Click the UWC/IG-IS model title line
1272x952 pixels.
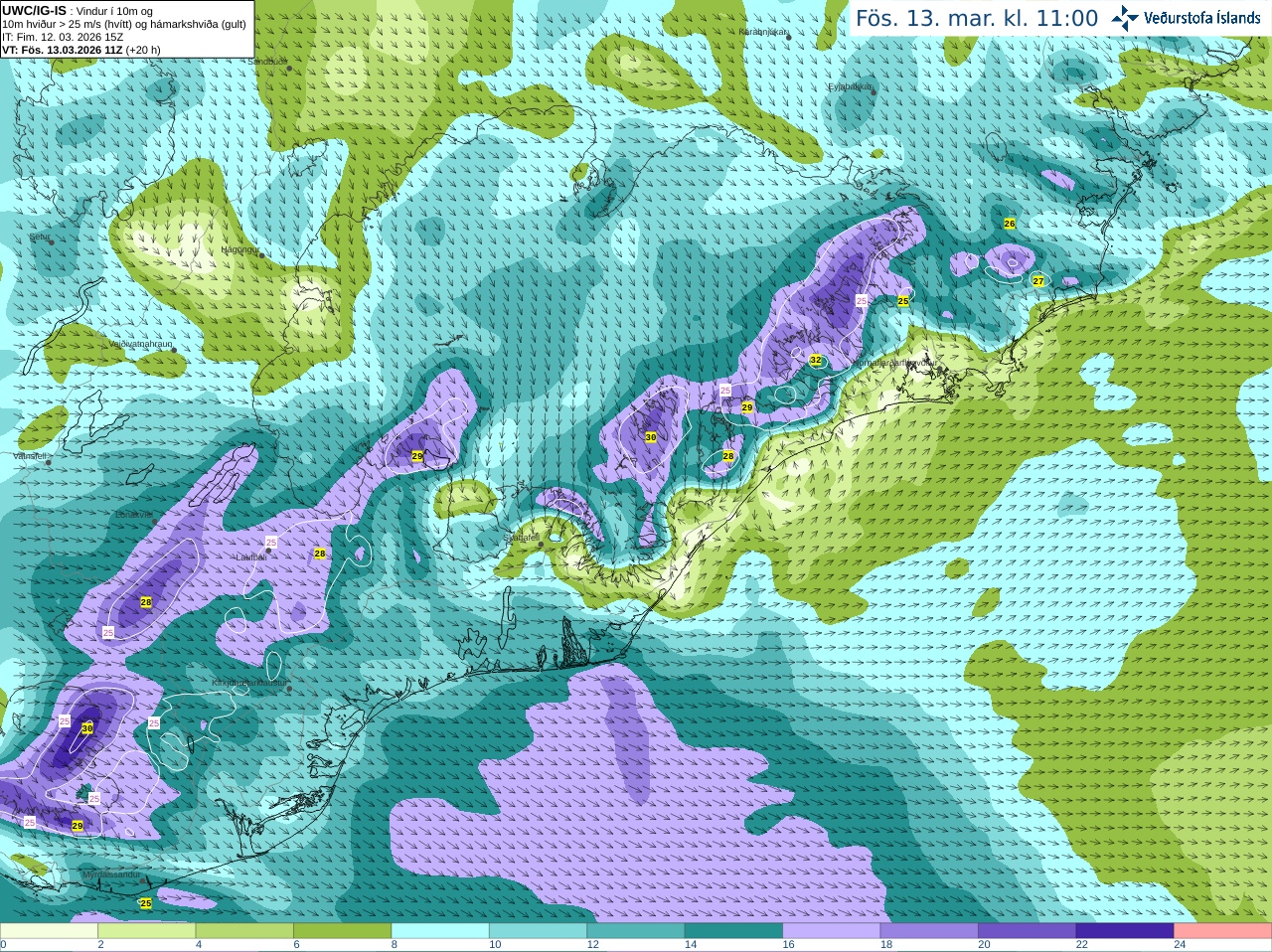click(78, 10)
